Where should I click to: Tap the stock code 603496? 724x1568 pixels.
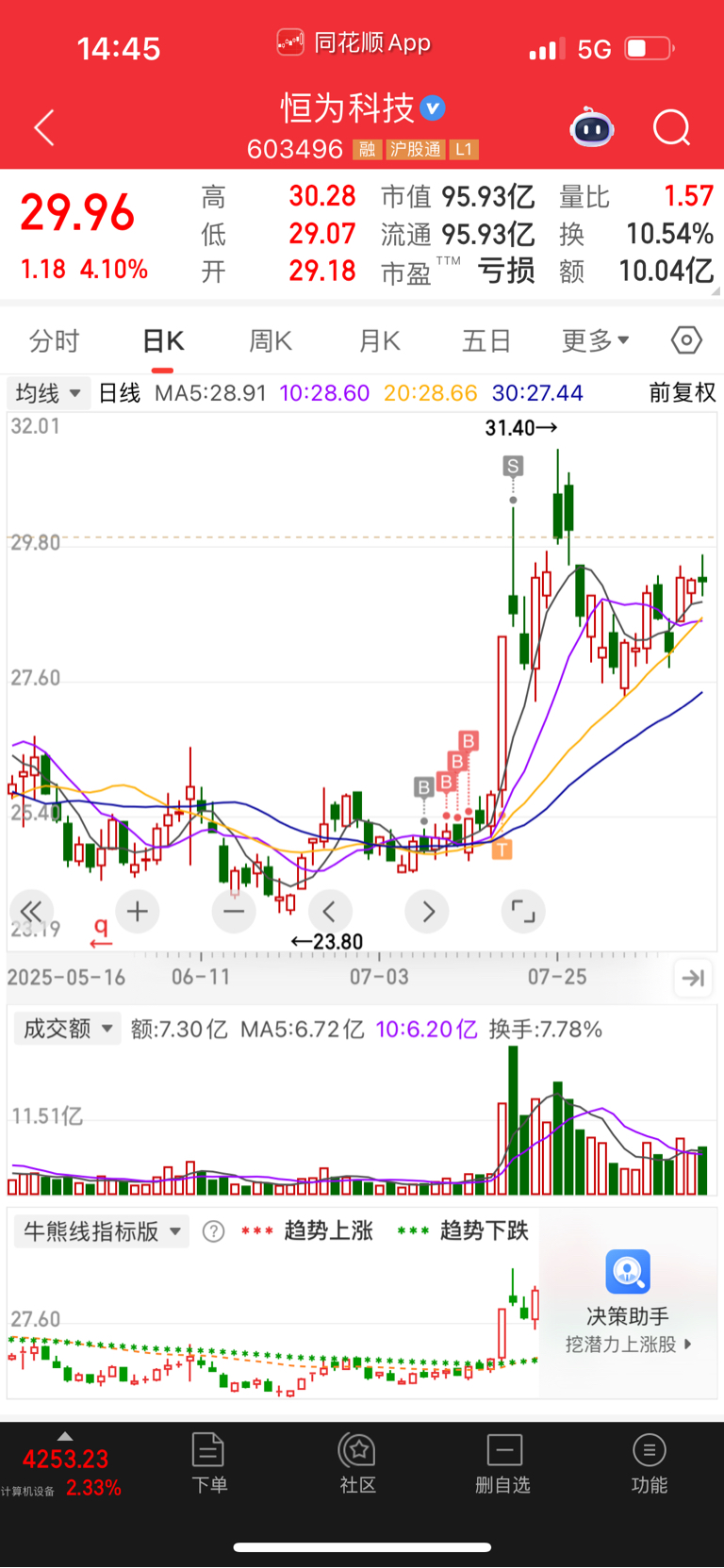(295, 150)
